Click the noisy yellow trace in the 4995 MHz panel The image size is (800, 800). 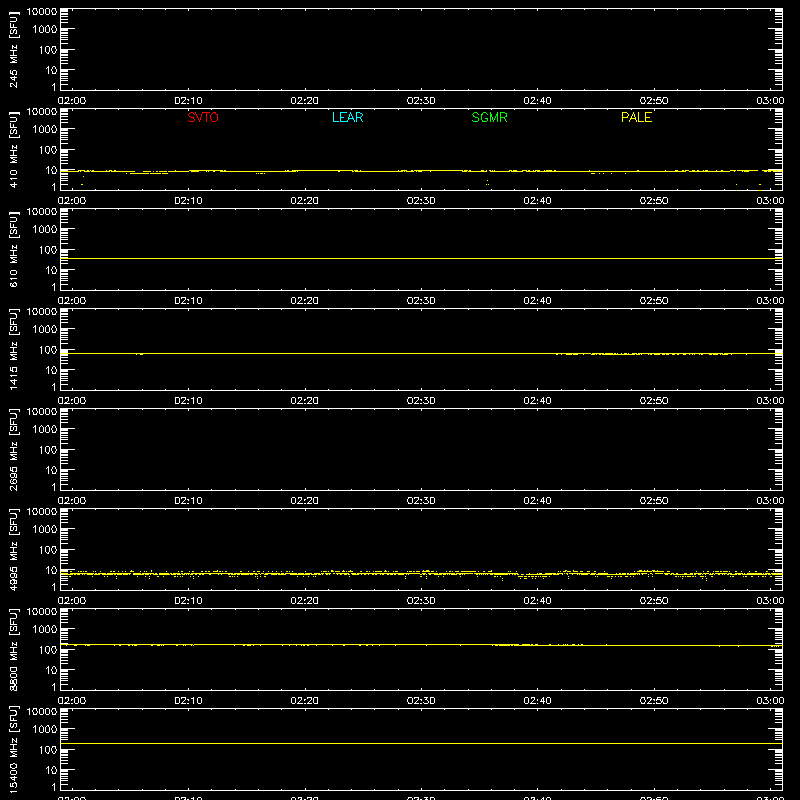pyautogui.click(x=421, y=574)
